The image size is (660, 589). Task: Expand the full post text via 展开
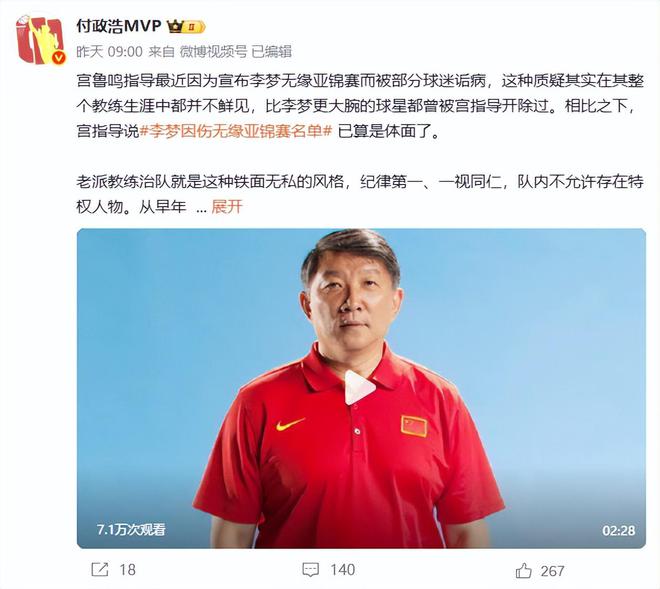[x=227, y=207]
